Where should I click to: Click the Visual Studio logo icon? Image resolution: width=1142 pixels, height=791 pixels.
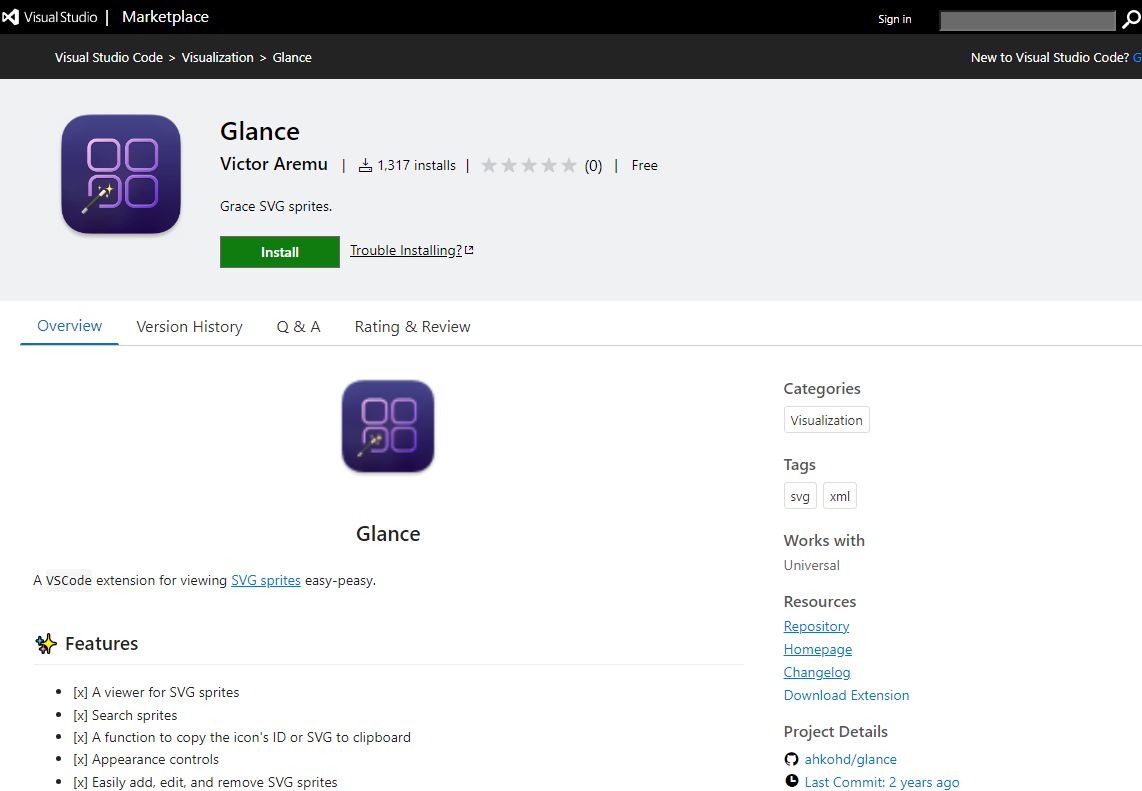click(10, 17)
